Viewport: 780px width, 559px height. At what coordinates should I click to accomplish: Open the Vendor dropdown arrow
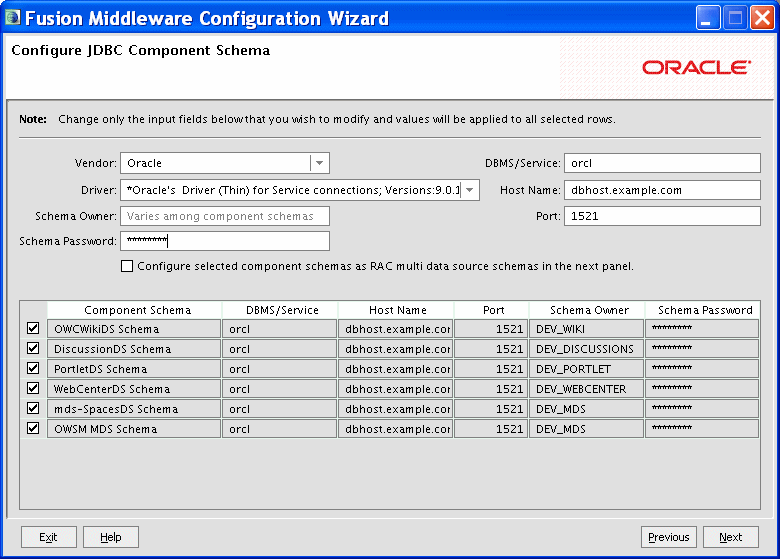click(319, 163)
